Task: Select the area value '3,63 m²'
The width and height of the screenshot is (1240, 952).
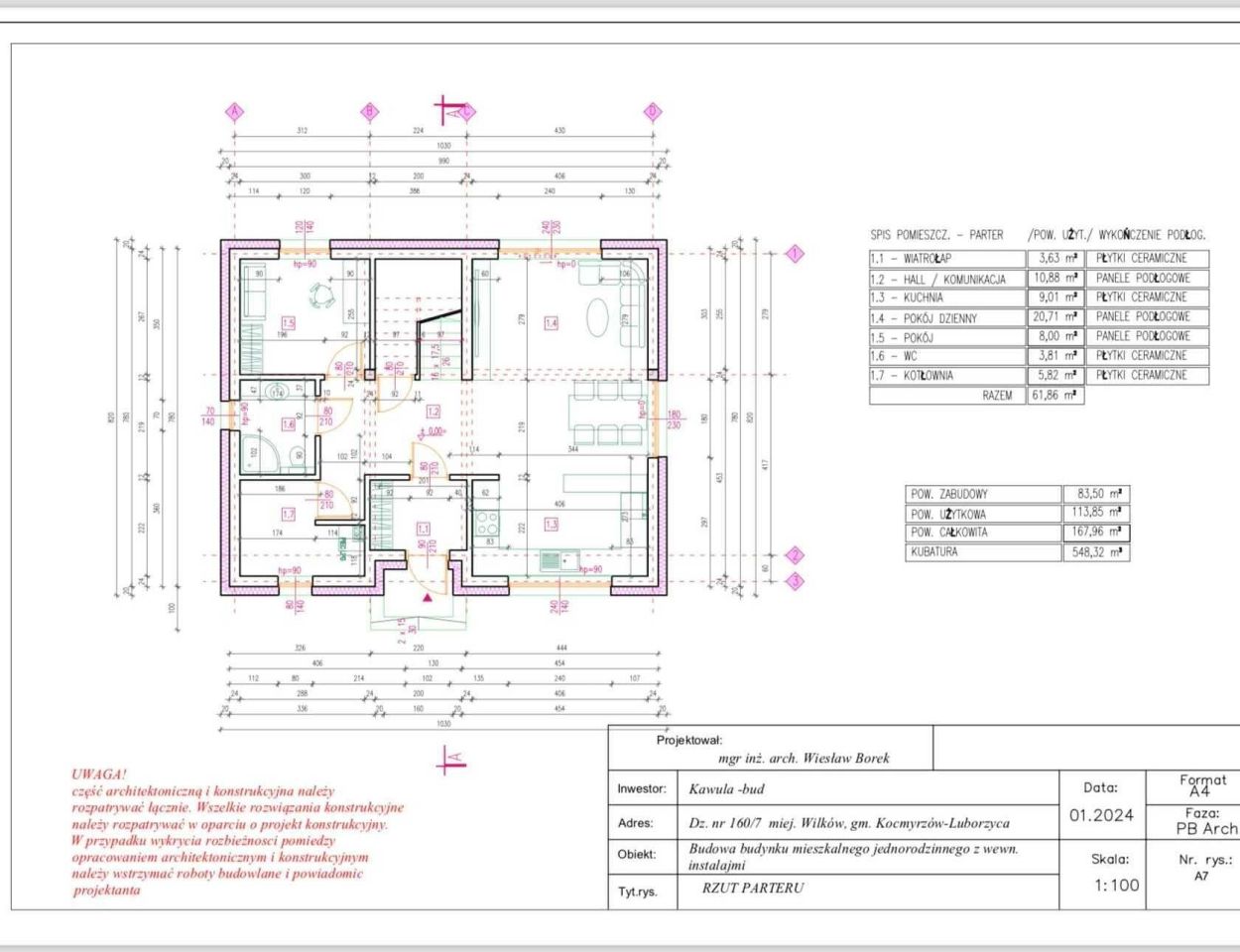Action: coord(1056,258)
